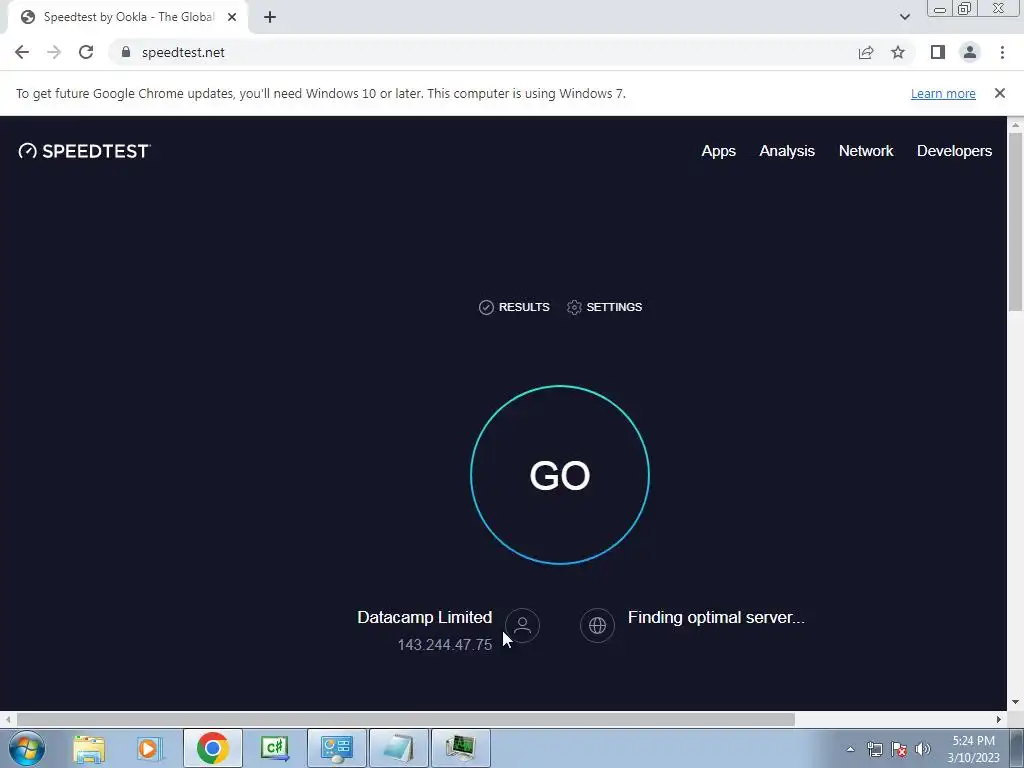The image size is (1024, 768).
Task: Click the SPEEDTEST logo
Action: point(84,151)
